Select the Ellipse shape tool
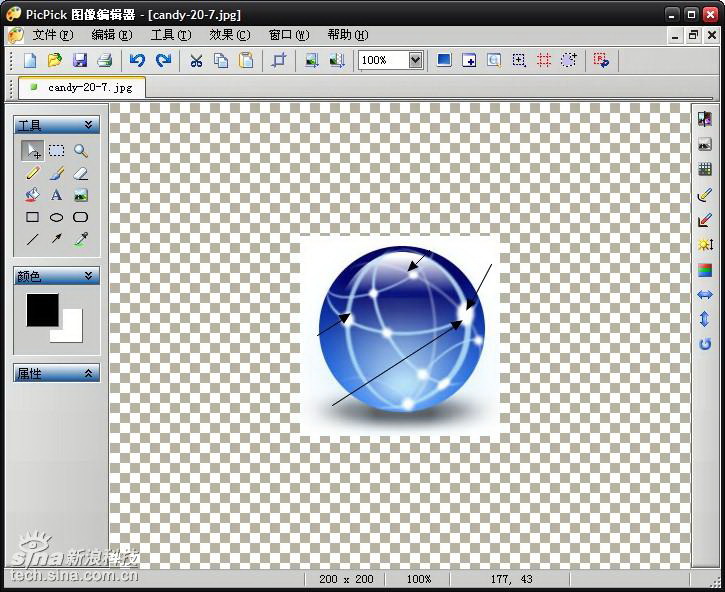Viewport: 725px width, 592px height. (56, 217)
